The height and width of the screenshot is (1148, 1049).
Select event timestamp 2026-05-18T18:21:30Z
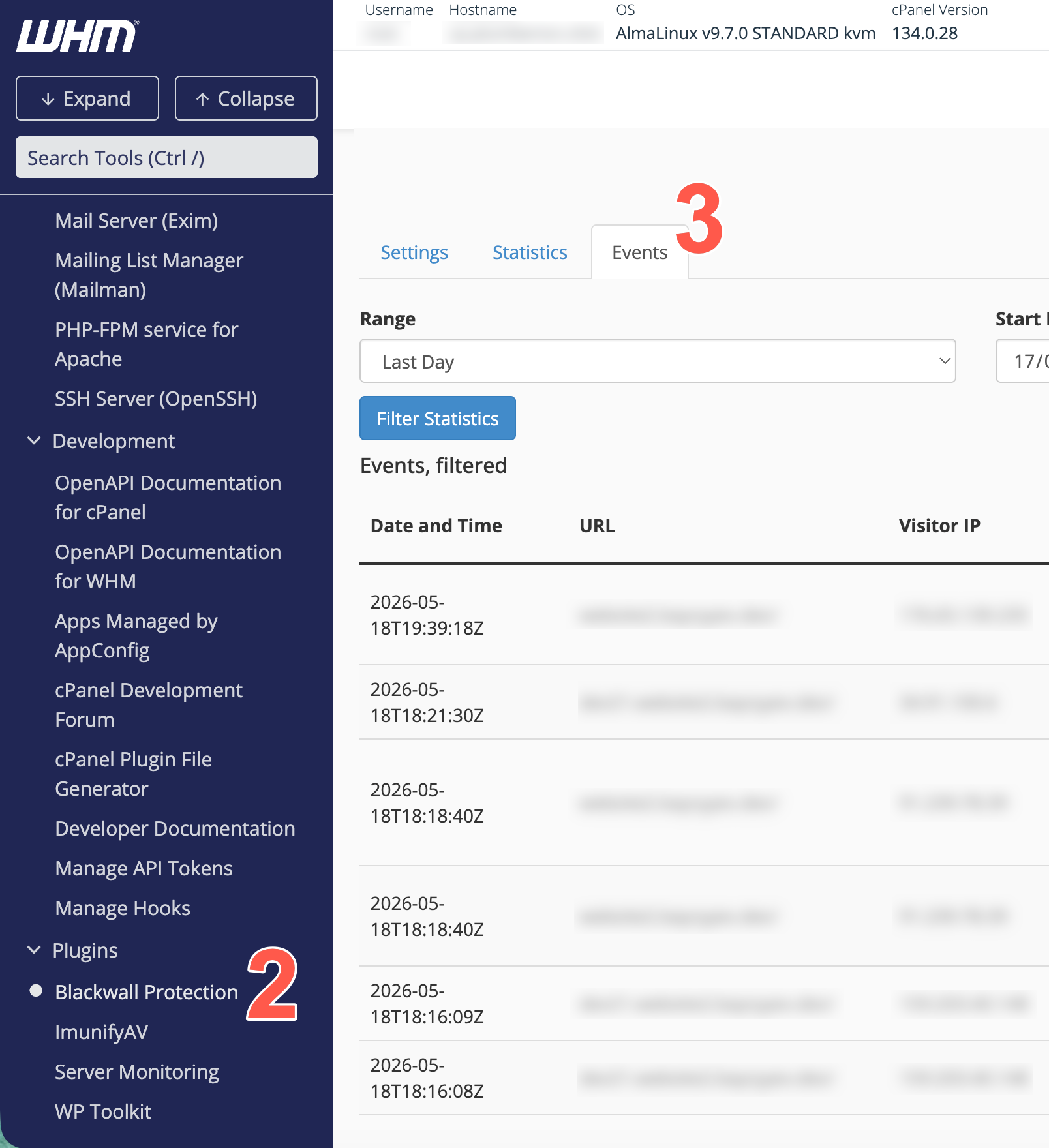click(x=427, y=702)
